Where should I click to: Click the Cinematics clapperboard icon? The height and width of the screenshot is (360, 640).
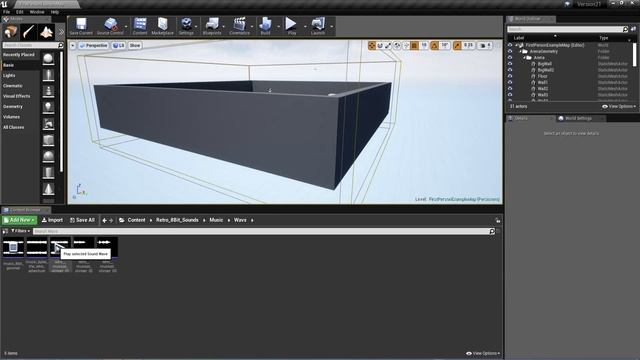coord(239,26)
